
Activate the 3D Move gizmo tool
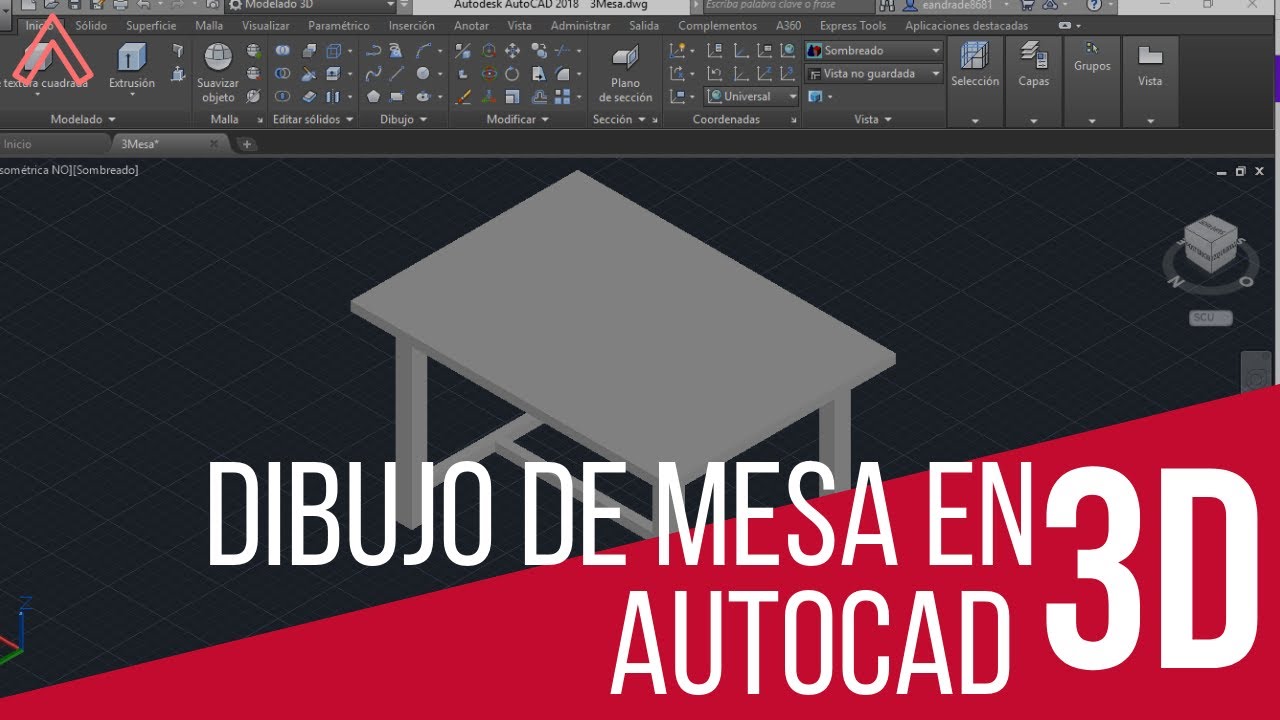click(489, 50)
